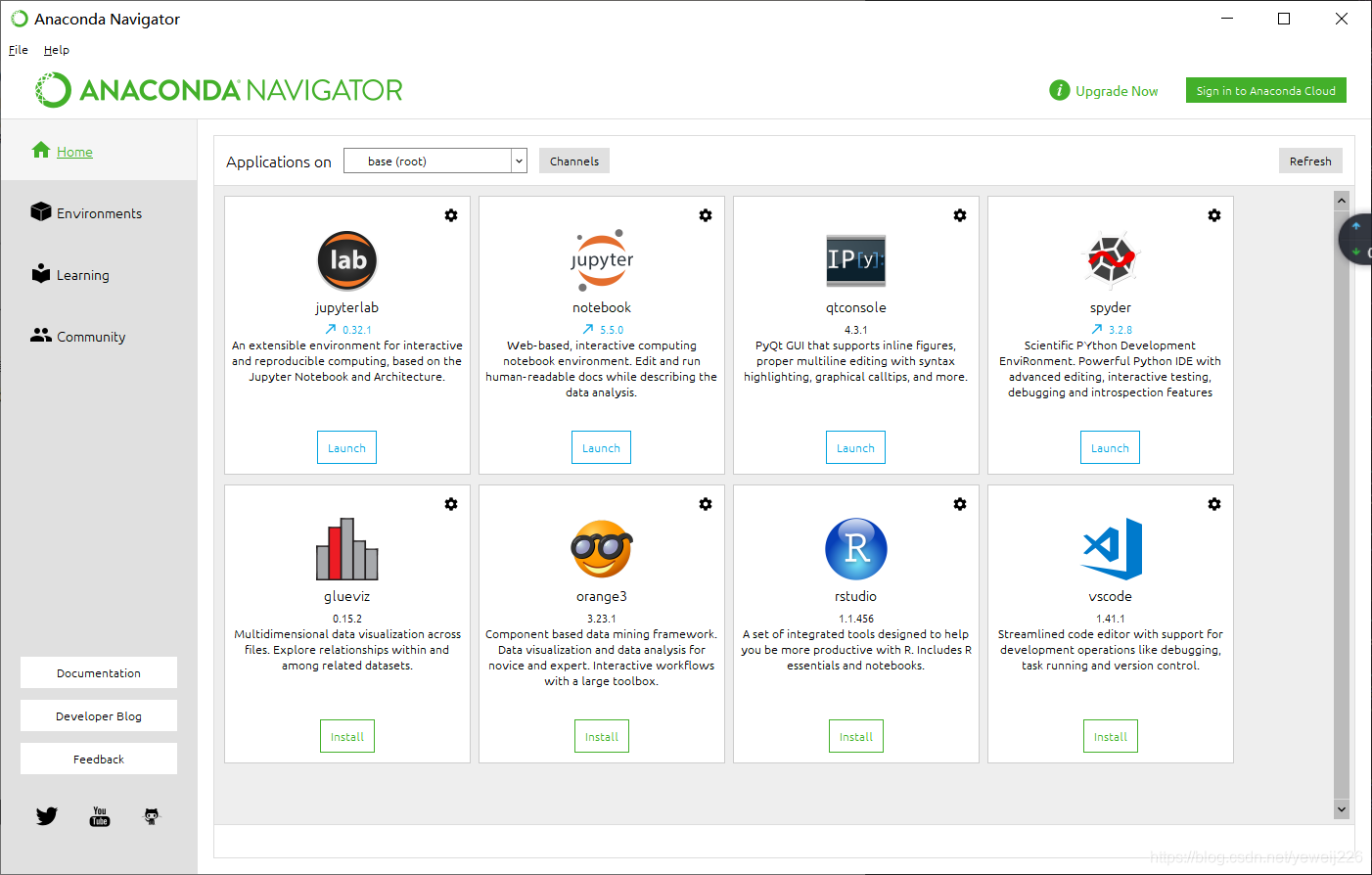This screenshot has width=1372, height=875.
Task: Open settings gear on orange3 card
Action: [x=706, y=504]
